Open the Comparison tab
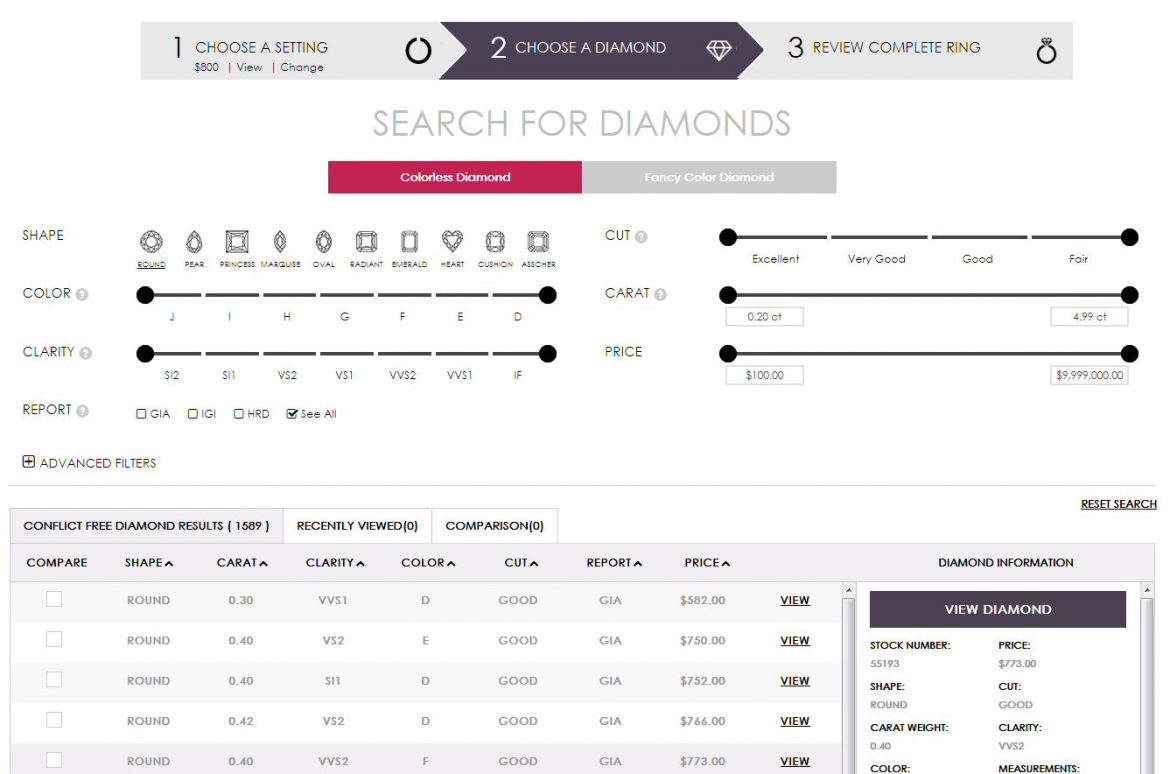1170x774 pixels. pyautogui.click(x=495, y=525)
